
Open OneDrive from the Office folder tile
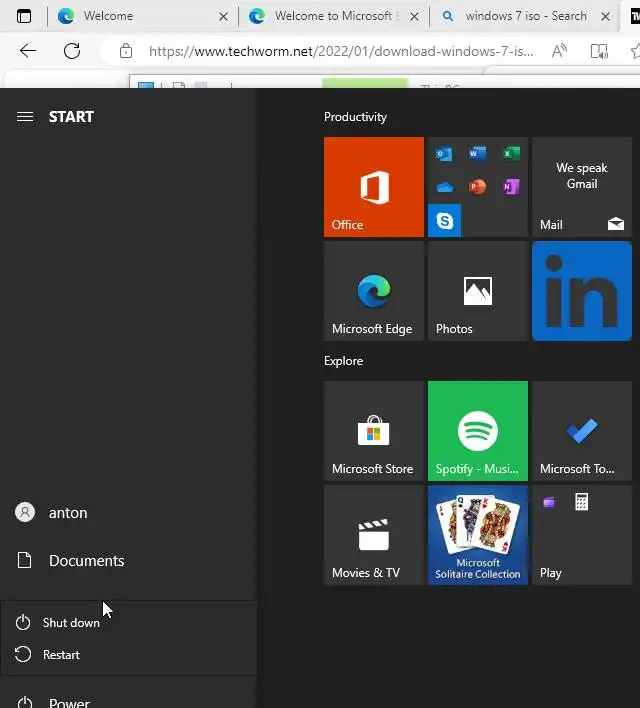pos(444,187)
